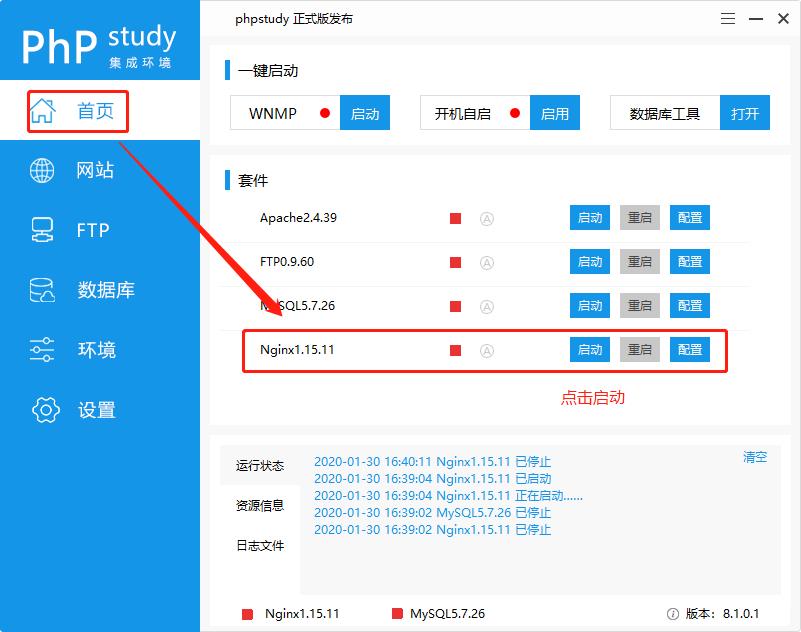Click log line 16:39:02 Nginx1.15.11 已停止

432,529
